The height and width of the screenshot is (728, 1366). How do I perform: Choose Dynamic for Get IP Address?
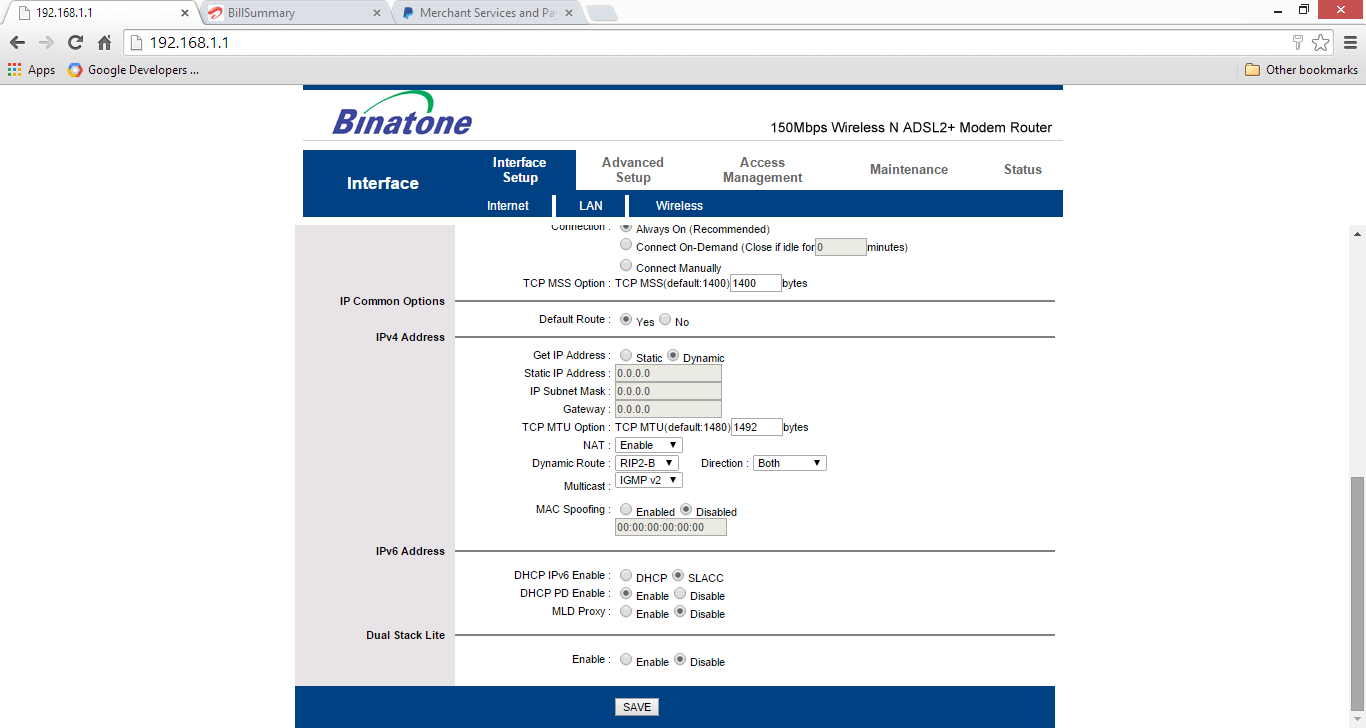click(673, 355)
